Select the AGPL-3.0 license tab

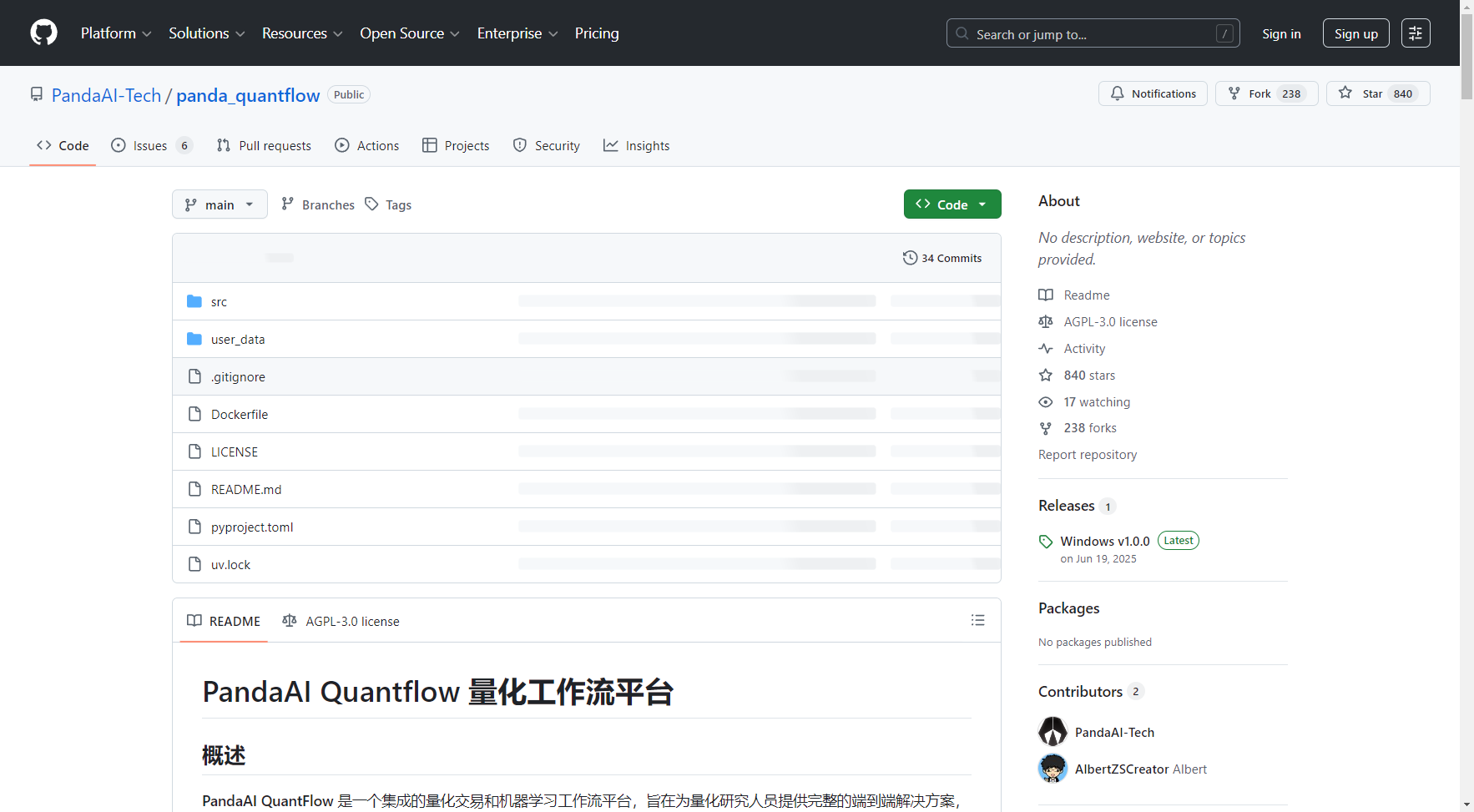click(341, 621)
